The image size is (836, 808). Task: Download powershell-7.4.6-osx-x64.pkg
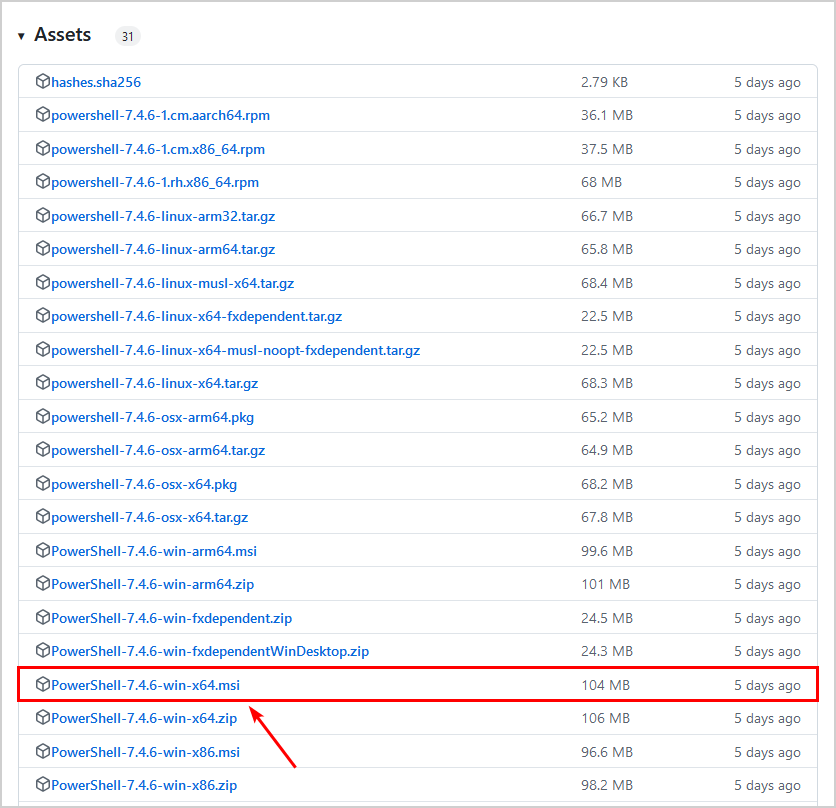[x=144, y=484]
